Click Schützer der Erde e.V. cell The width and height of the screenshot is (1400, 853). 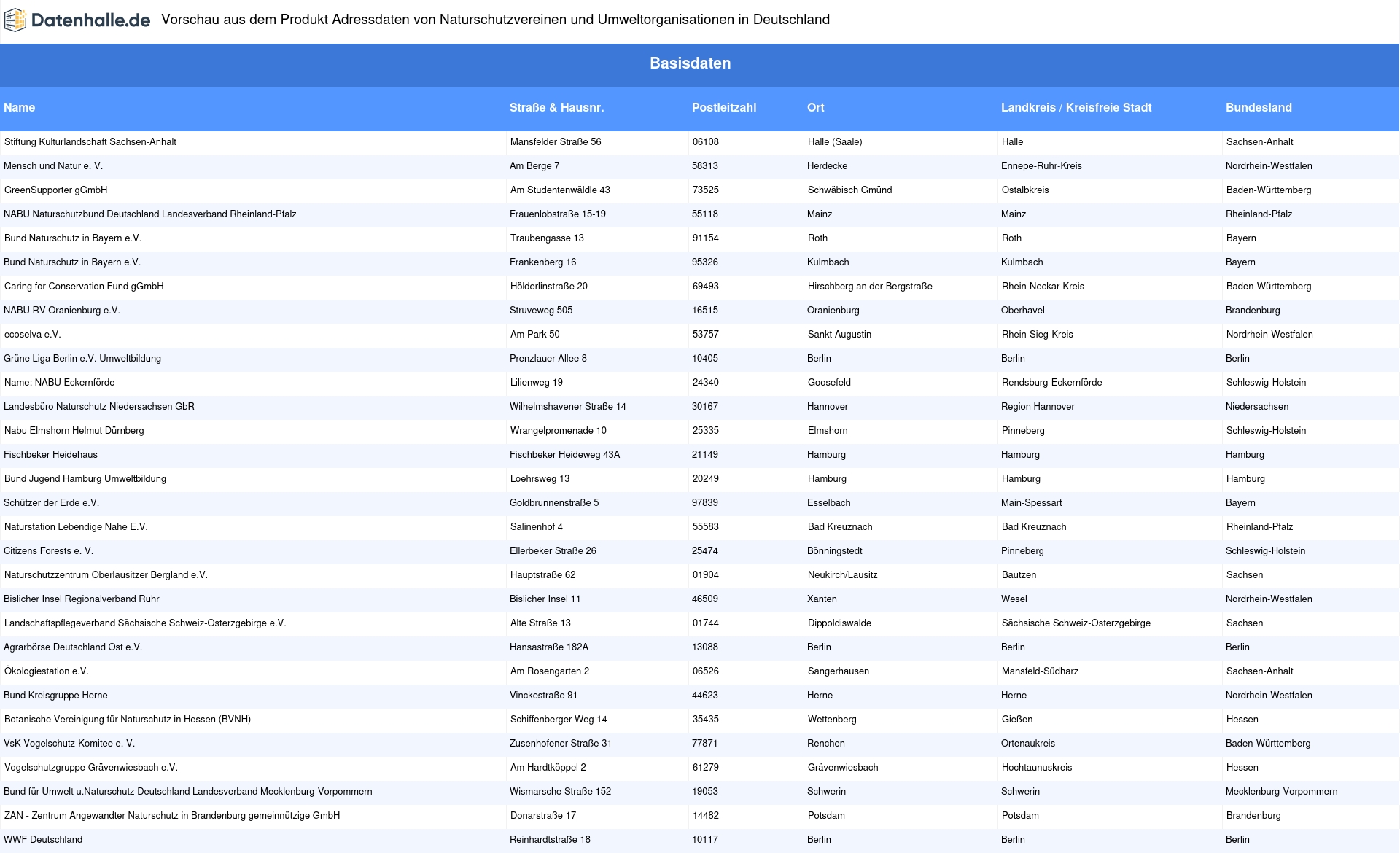tap(51, 503)
